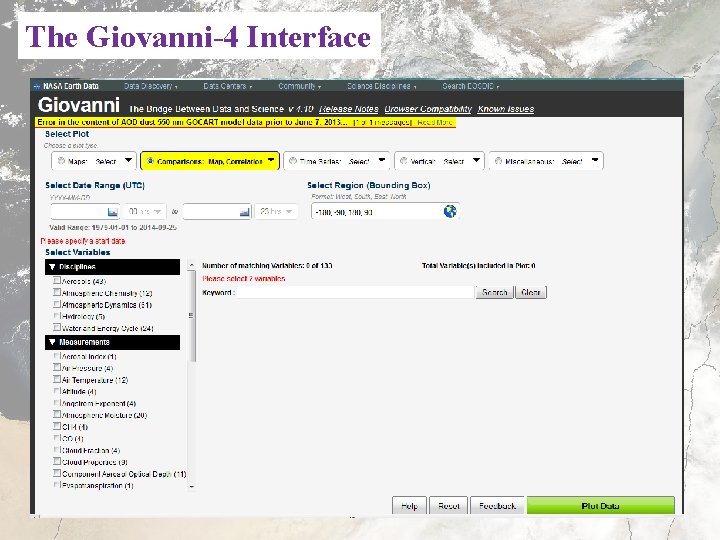Open the Science Disciplines menu
This screenshot has width=720, height=540.
coord(382,86)
